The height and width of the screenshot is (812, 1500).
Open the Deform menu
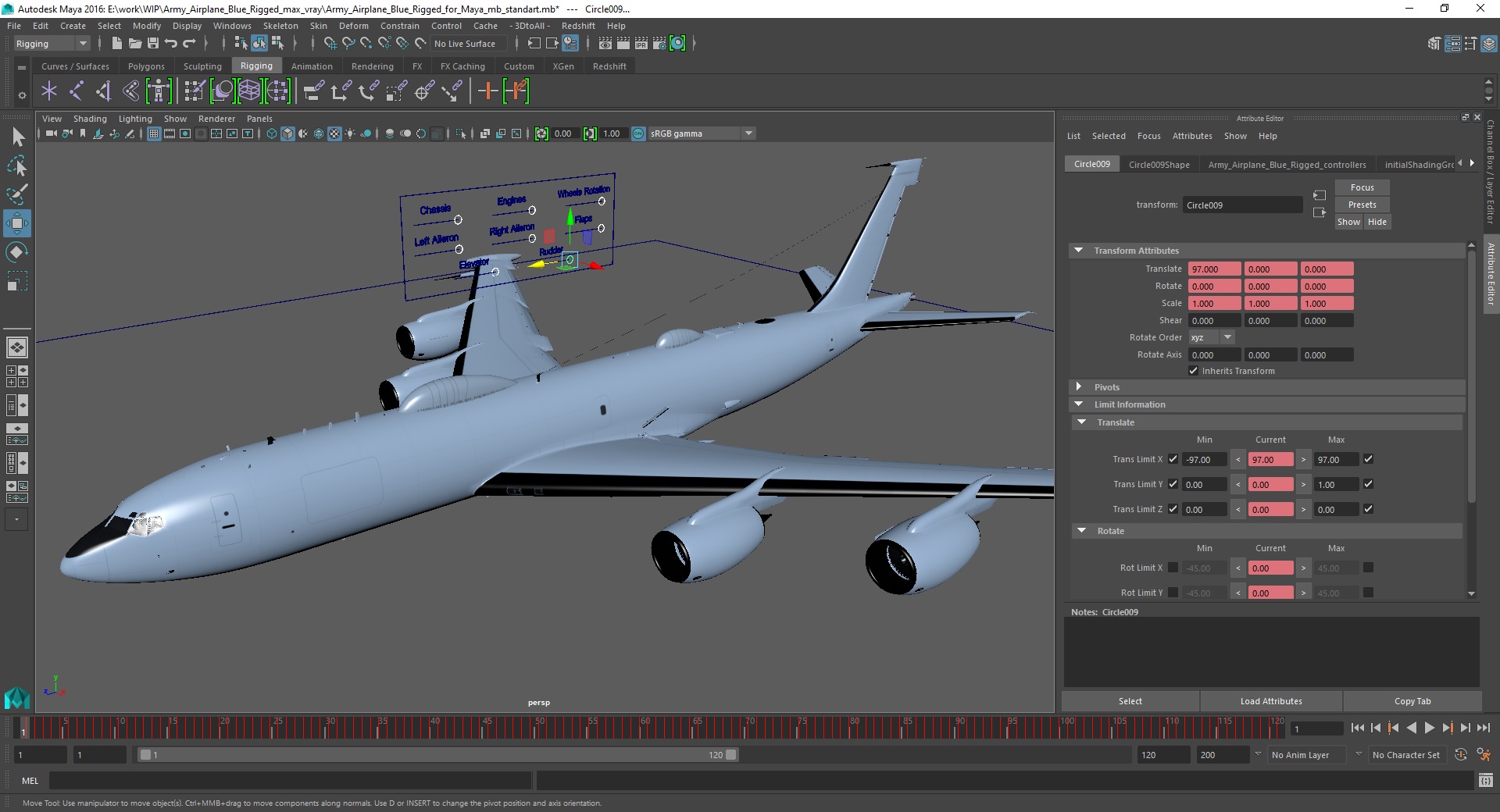(x=353, y=26)
